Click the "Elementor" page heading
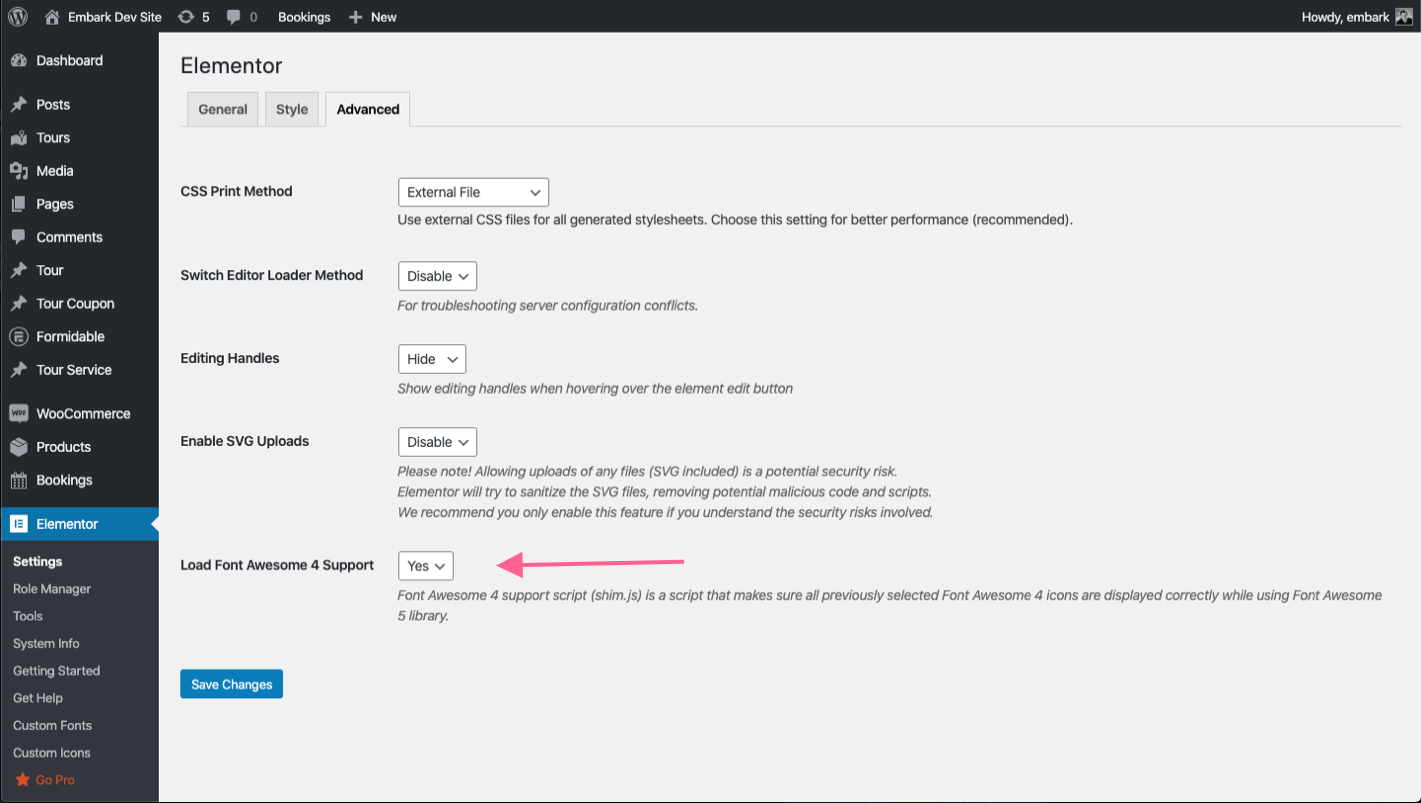Screen dimensions: 1421x803 [231, 66]
